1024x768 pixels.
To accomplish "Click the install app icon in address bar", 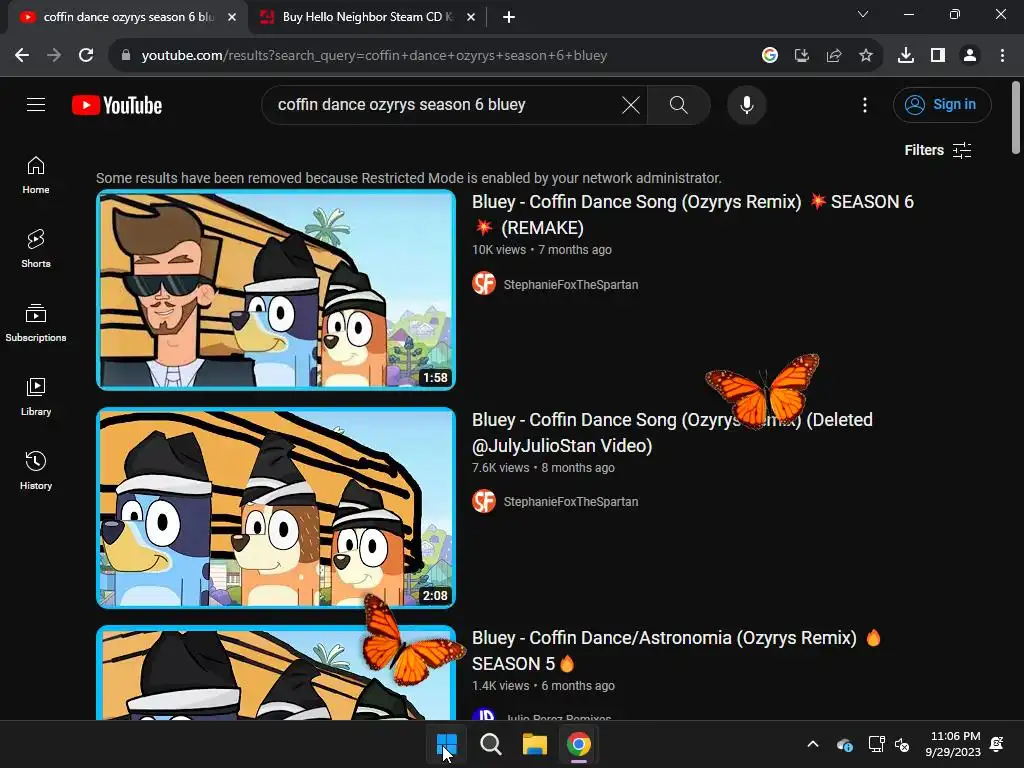I will click(802, 56).
